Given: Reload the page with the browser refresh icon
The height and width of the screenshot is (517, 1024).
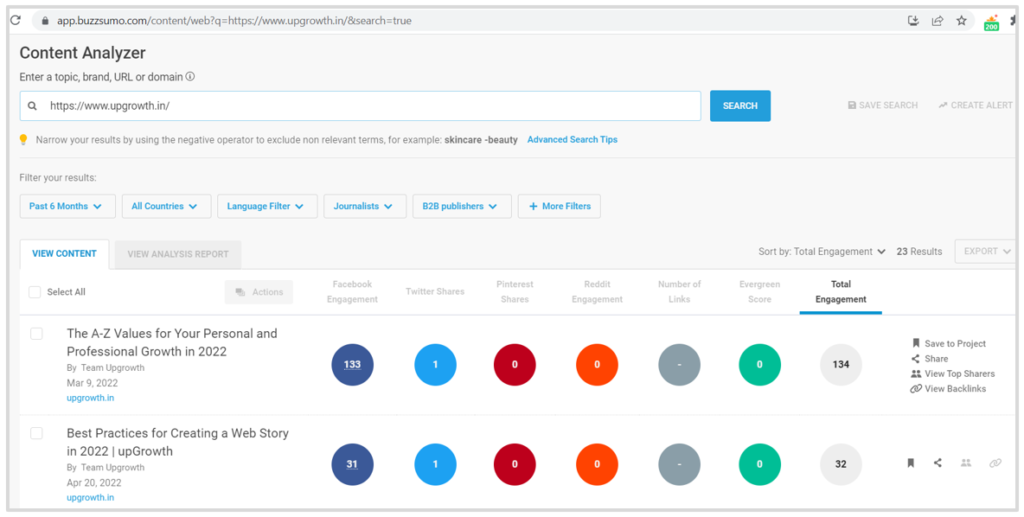Looking at the screenshot, I should [16, 20].
